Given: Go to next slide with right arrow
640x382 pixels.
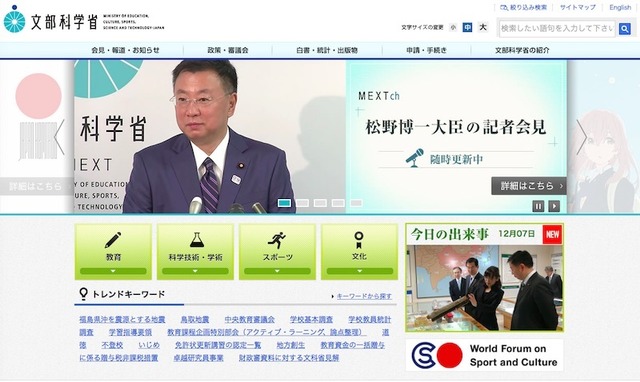Looking at the screenshot, I should tap(581, 137).
